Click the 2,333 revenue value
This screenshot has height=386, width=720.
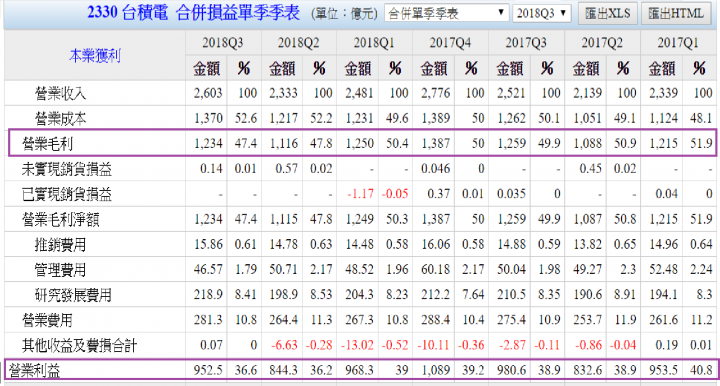click(x=283, y=93)
